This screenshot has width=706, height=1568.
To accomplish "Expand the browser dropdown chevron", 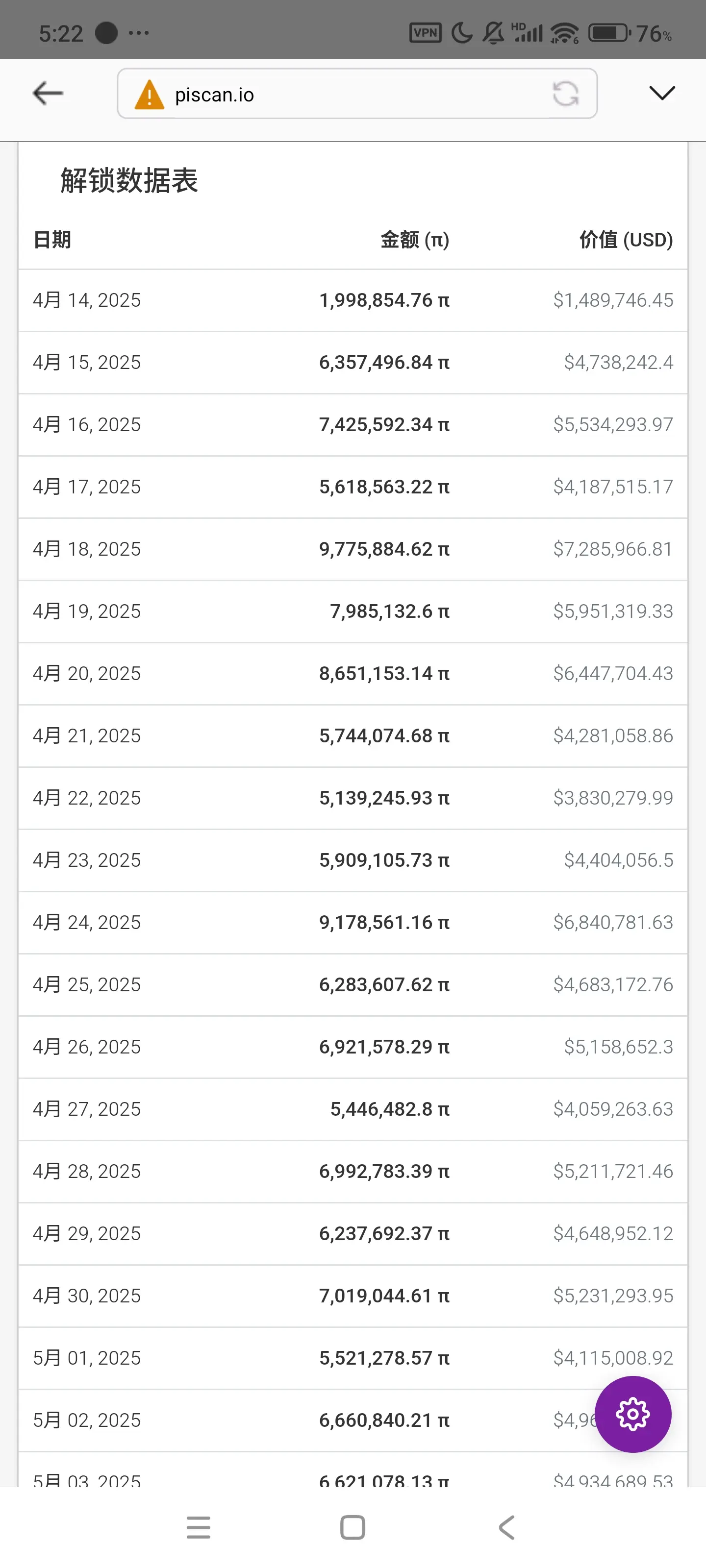I will (x=662, y=93).
